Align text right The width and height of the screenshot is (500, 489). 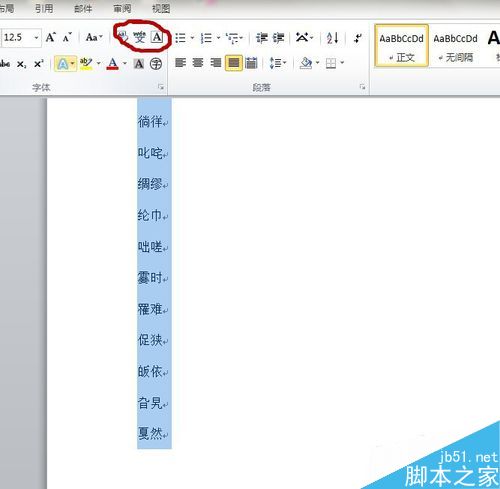[x=216, y=63]
